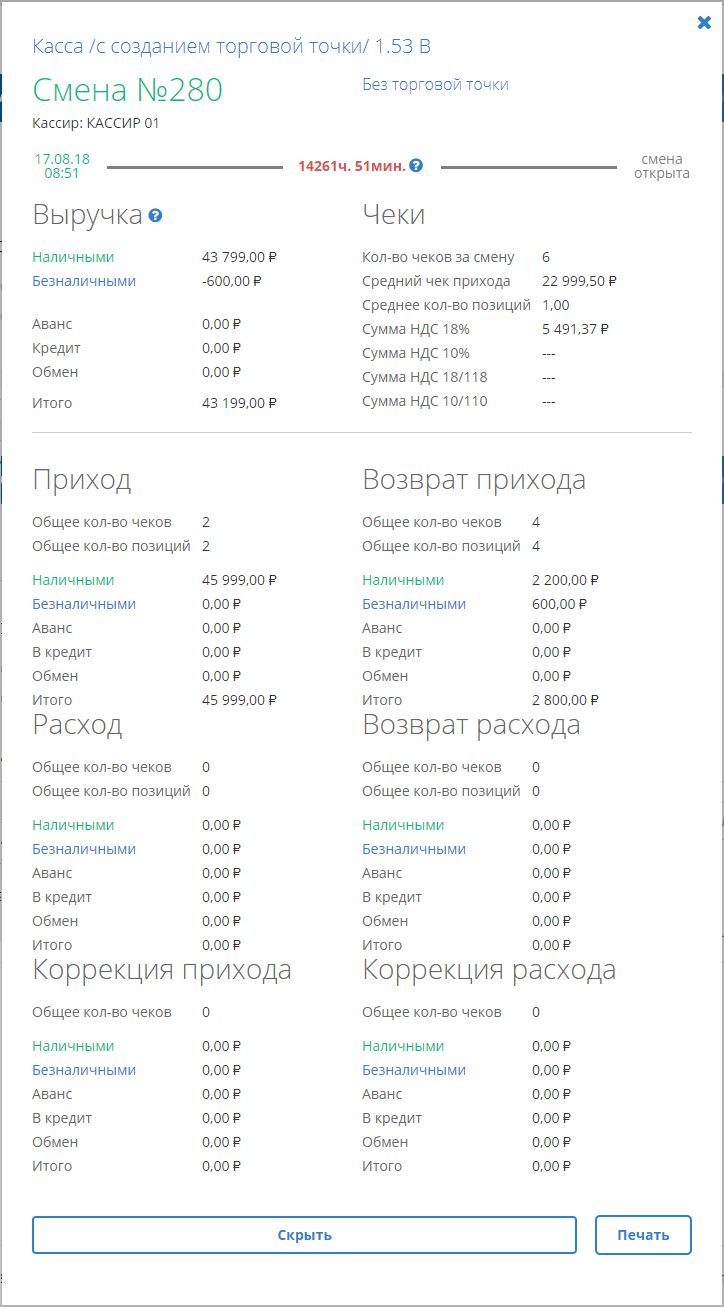Open Безналичными under Приход

click(84, 604)
